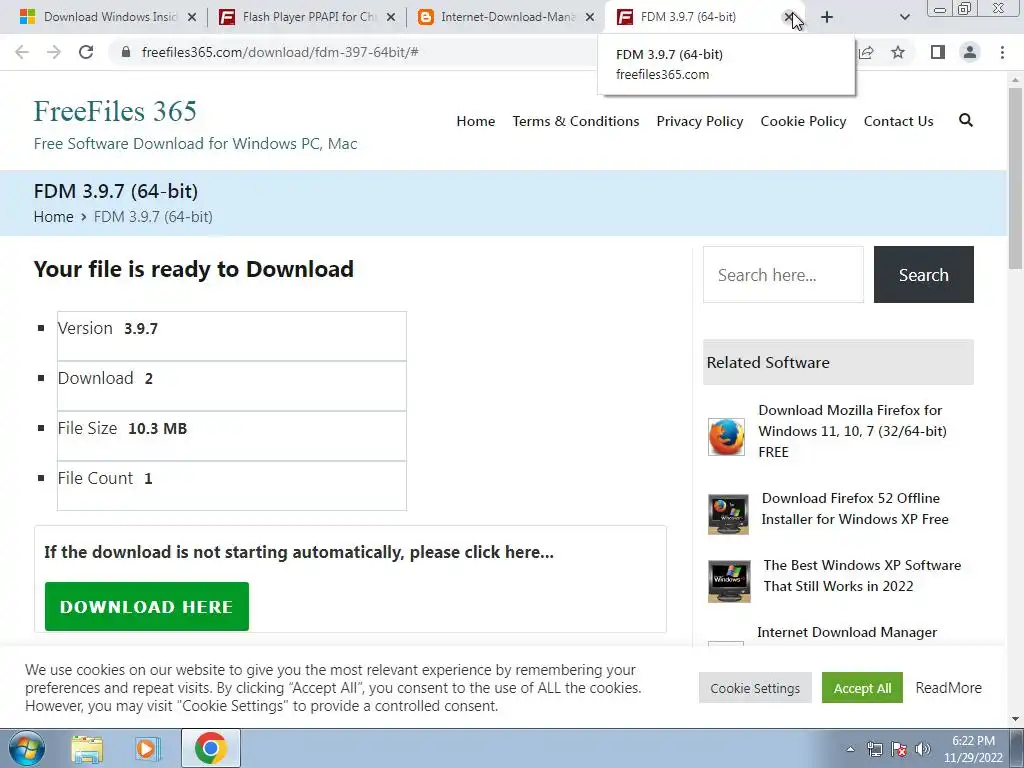Image resolution: width=1024 pixels, height=768 pixels.
Task: Open the Privacy Policy page
Action: point(699,121)
